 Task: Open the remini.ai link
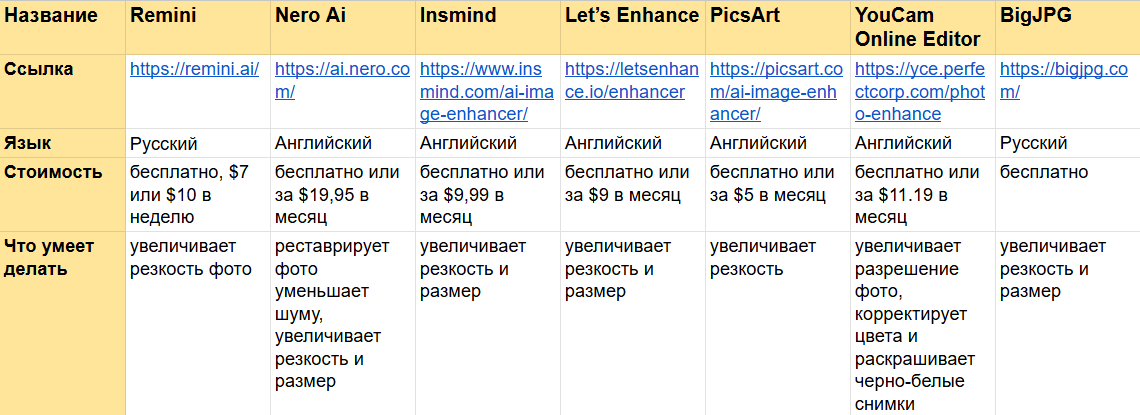tap(195, 70)
